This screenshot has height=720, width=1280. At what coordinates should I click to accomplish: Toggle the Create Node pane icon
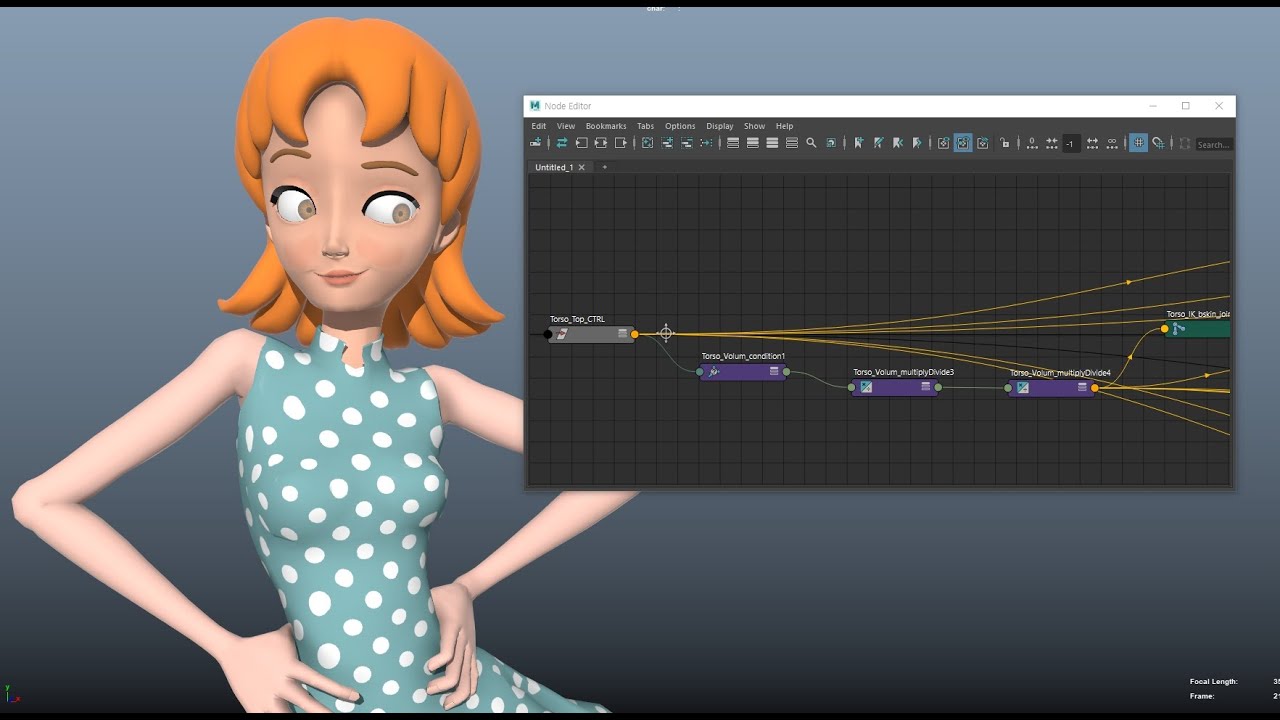535,143
